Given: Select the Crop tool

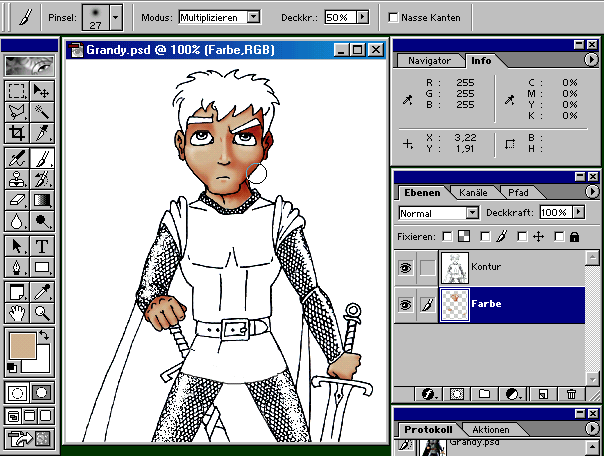Looking at the screenshot, I should [x=17, y=133].
